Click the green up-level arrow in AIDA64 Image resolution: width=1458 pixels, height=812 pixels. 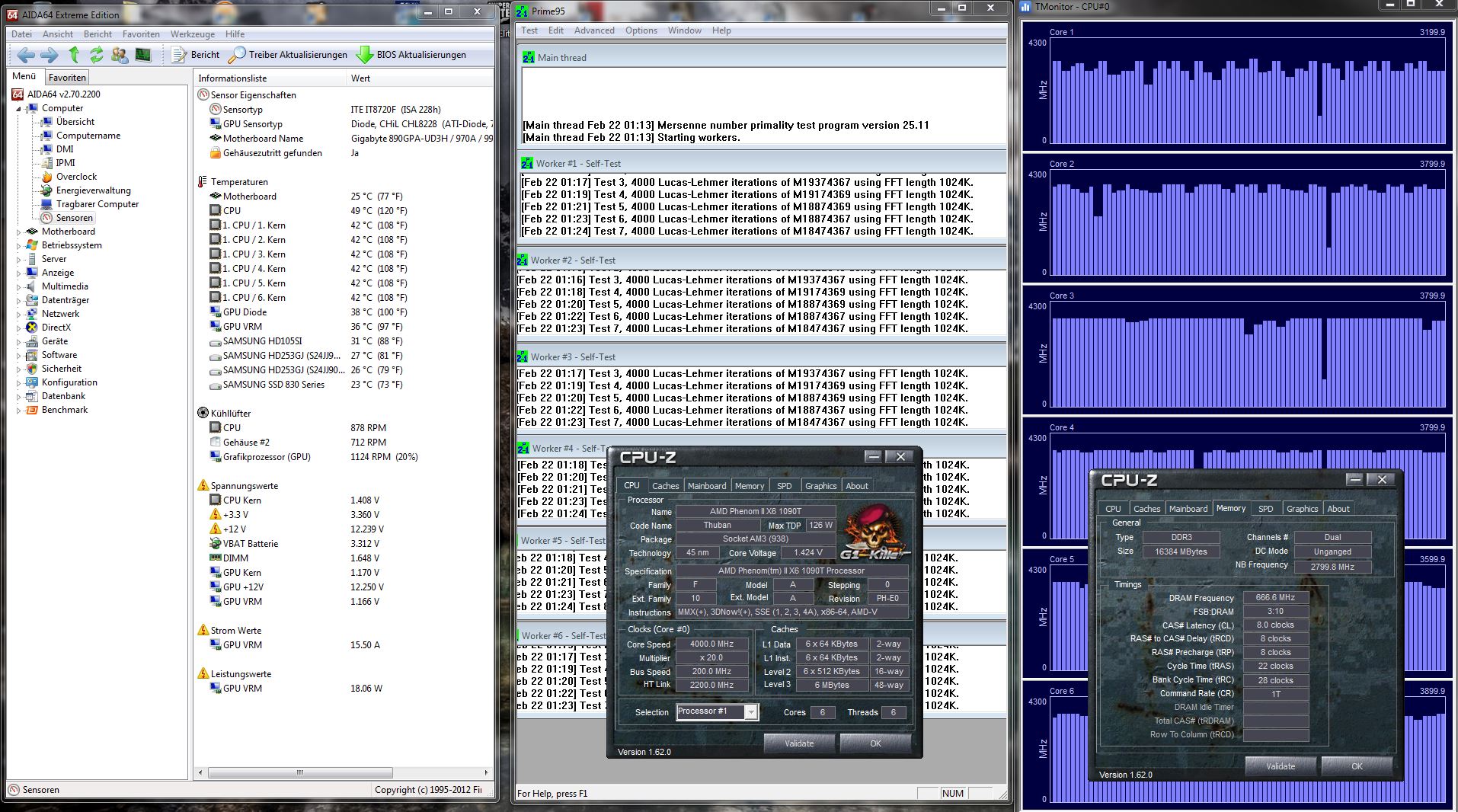click(74, 55)
